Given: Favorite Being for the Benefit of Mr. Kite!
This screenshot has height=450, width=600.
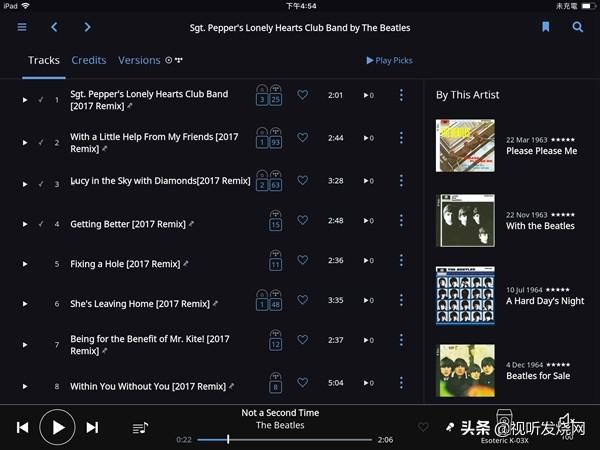Looking at the screenshot, I should pyautogui.click(x=303, y=339).
